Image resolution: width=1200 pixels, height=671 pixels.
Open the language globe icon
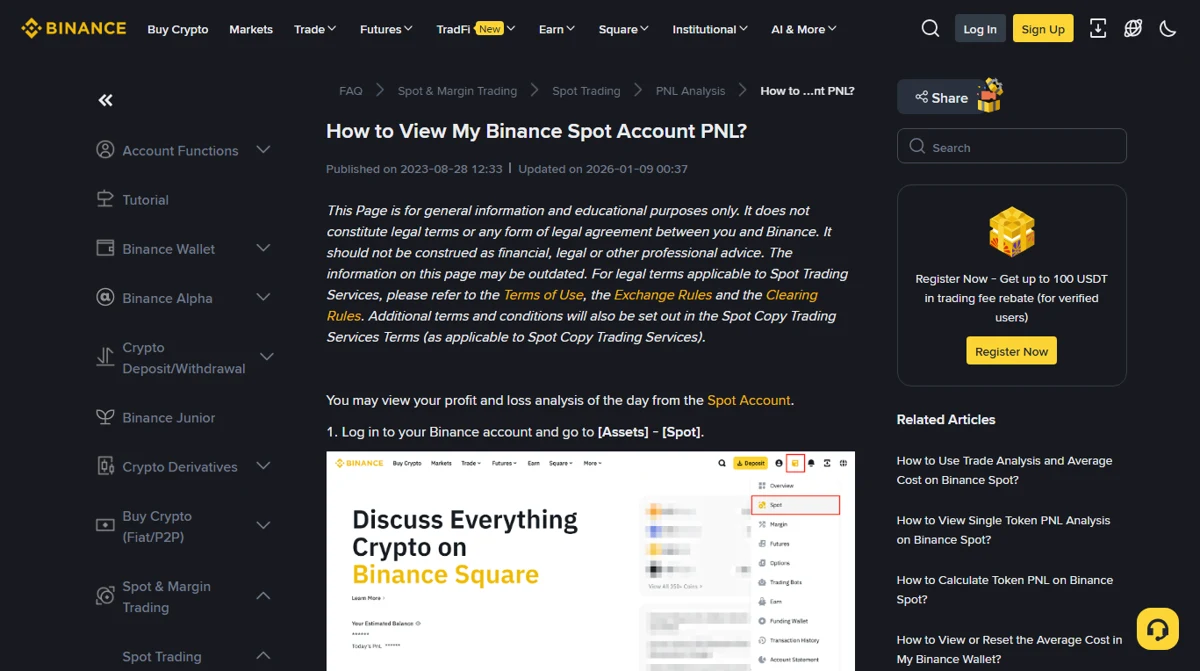tap(1133, 28)
